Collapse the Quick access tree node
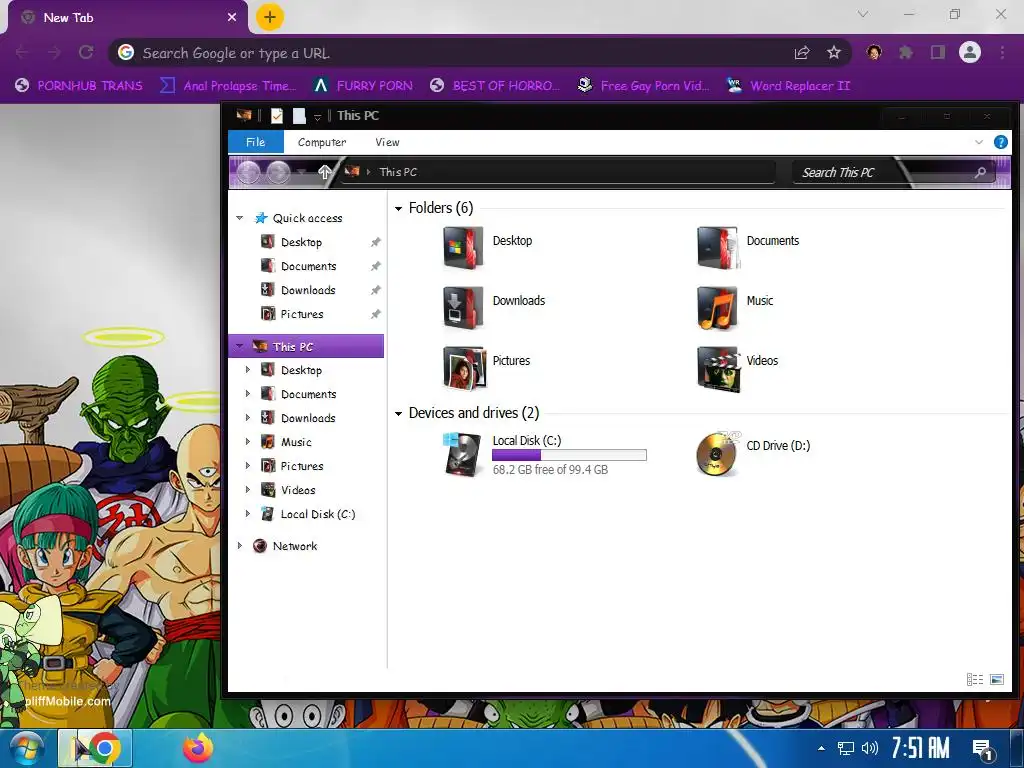Screen dimensions: 1024x768 [240, 218]
